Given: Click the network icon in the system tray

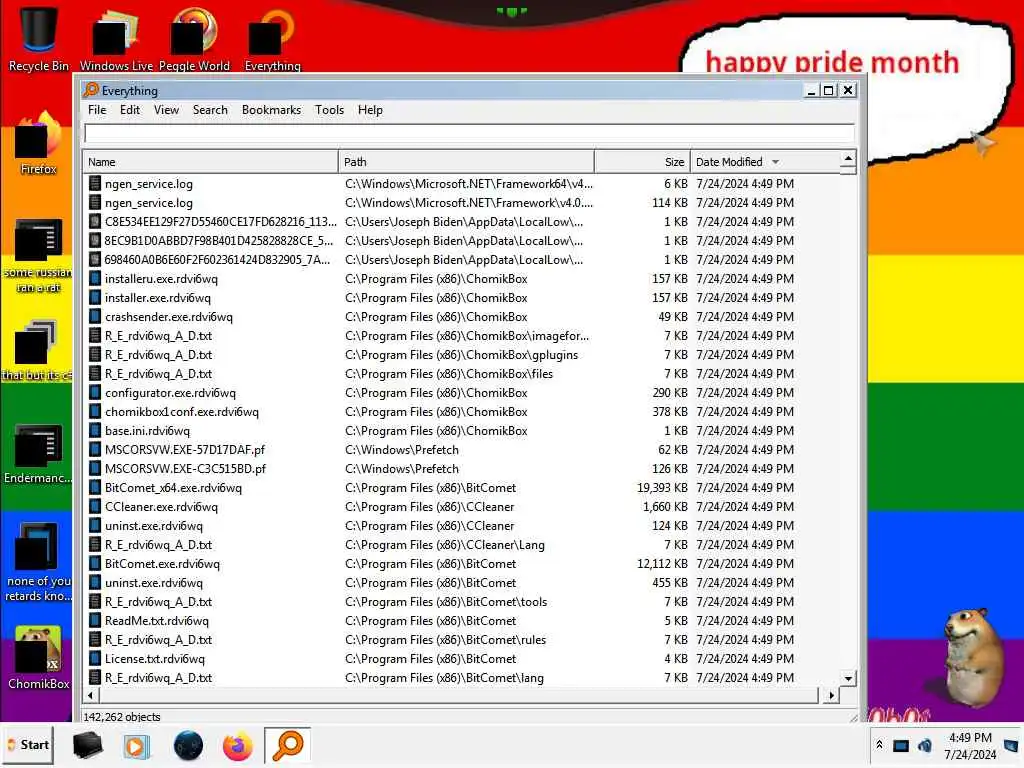Looking at the screenshot, I should click(x=901, y=745).
